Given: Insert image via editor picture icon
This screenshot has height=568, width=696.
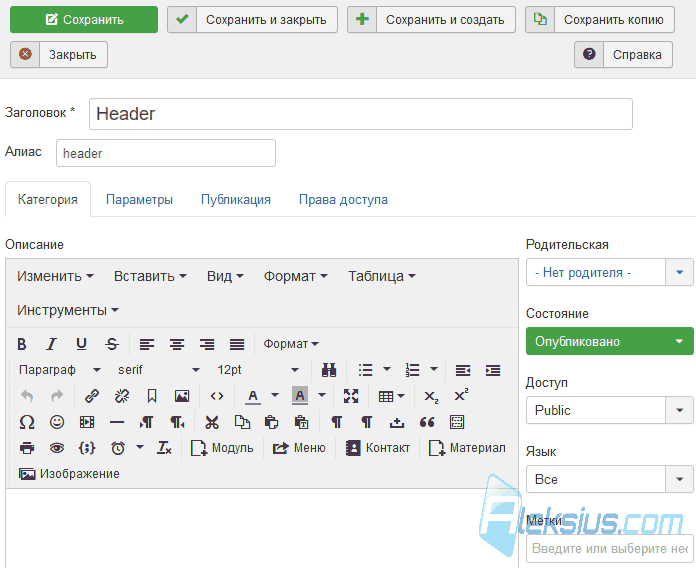Looking at the screenshot, I should (182, 396).
